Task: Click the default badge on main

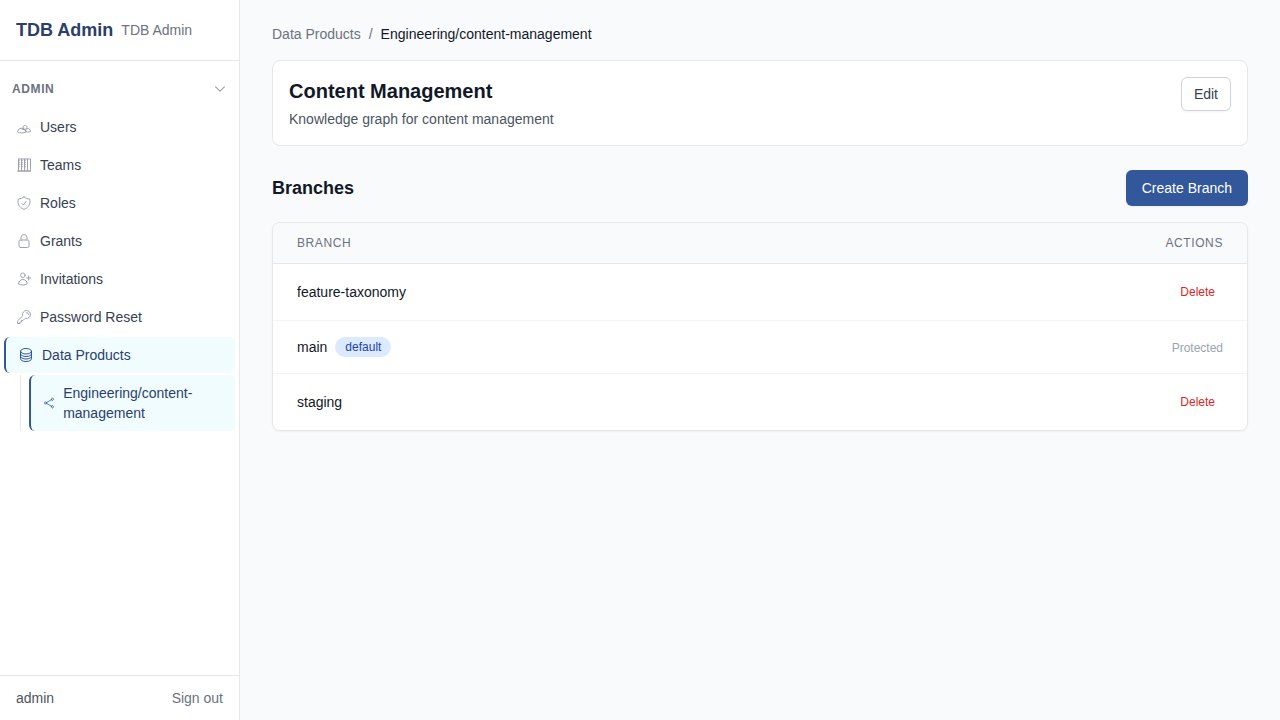Action: pyautogui.click(x=363, y=347)
